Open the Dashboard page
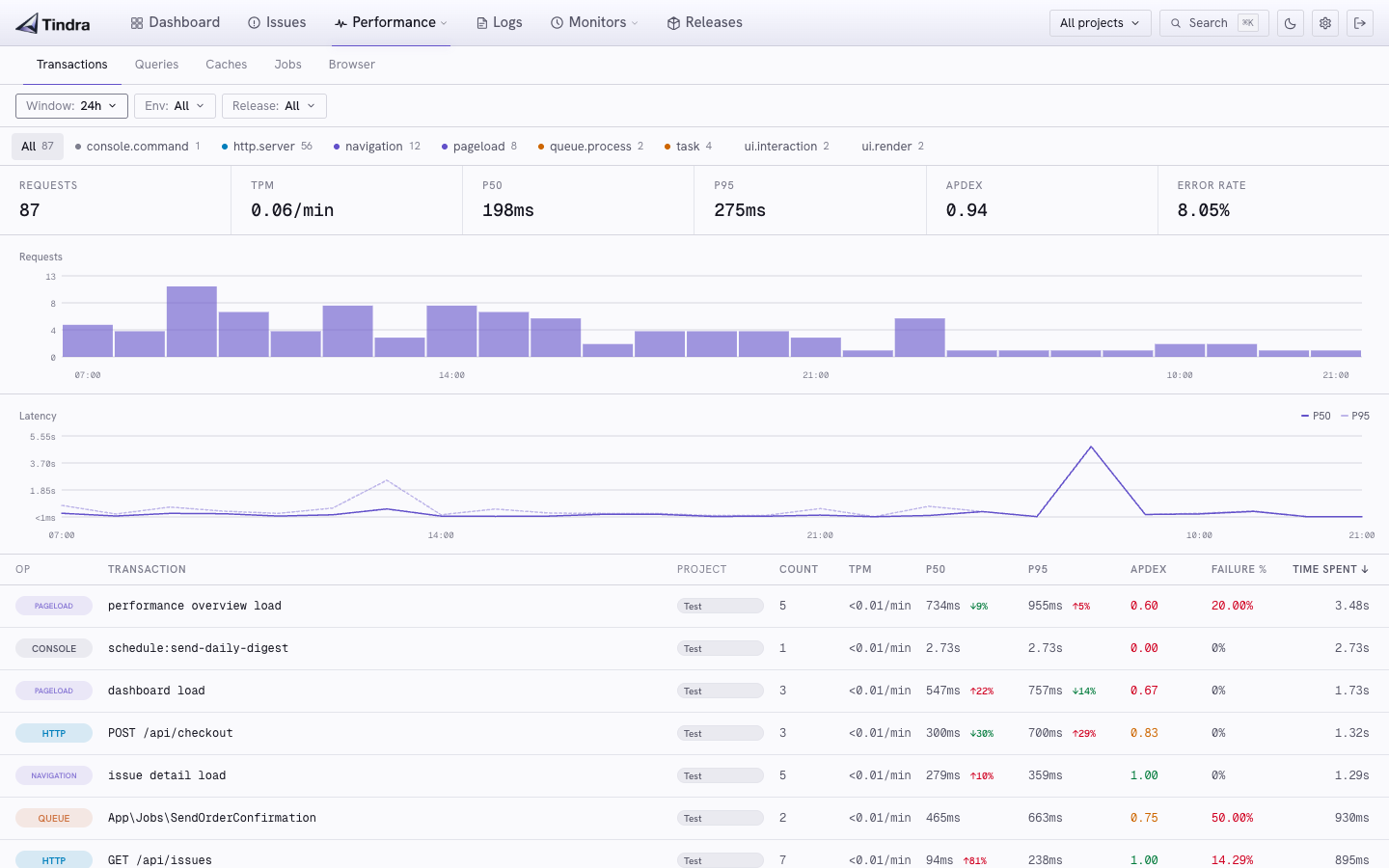Image resolution: width=1389 pixels, height=868 pixels. click(x=176, y=22)
